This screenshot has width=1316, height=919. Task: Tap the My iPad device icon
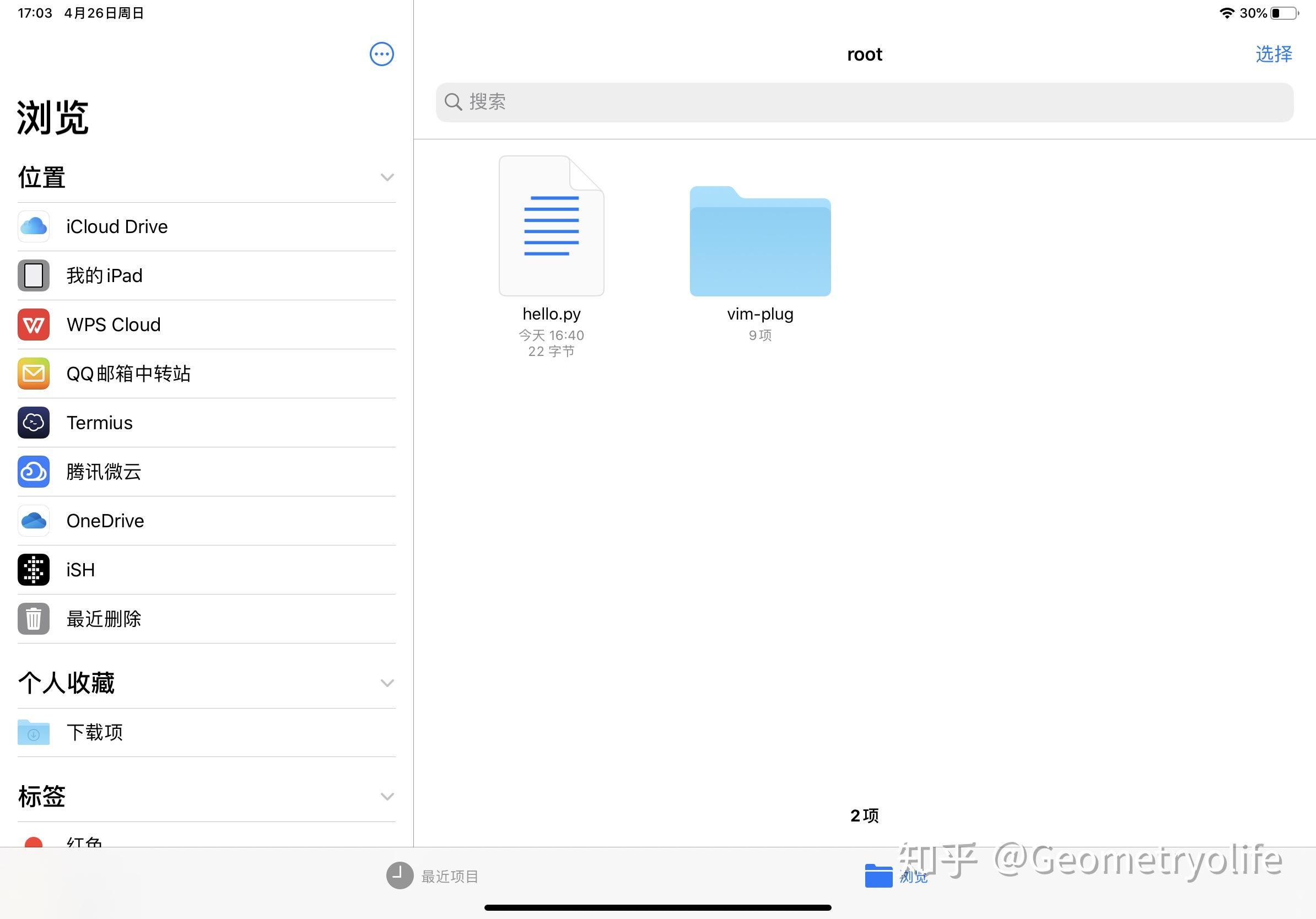click(34, 275)
